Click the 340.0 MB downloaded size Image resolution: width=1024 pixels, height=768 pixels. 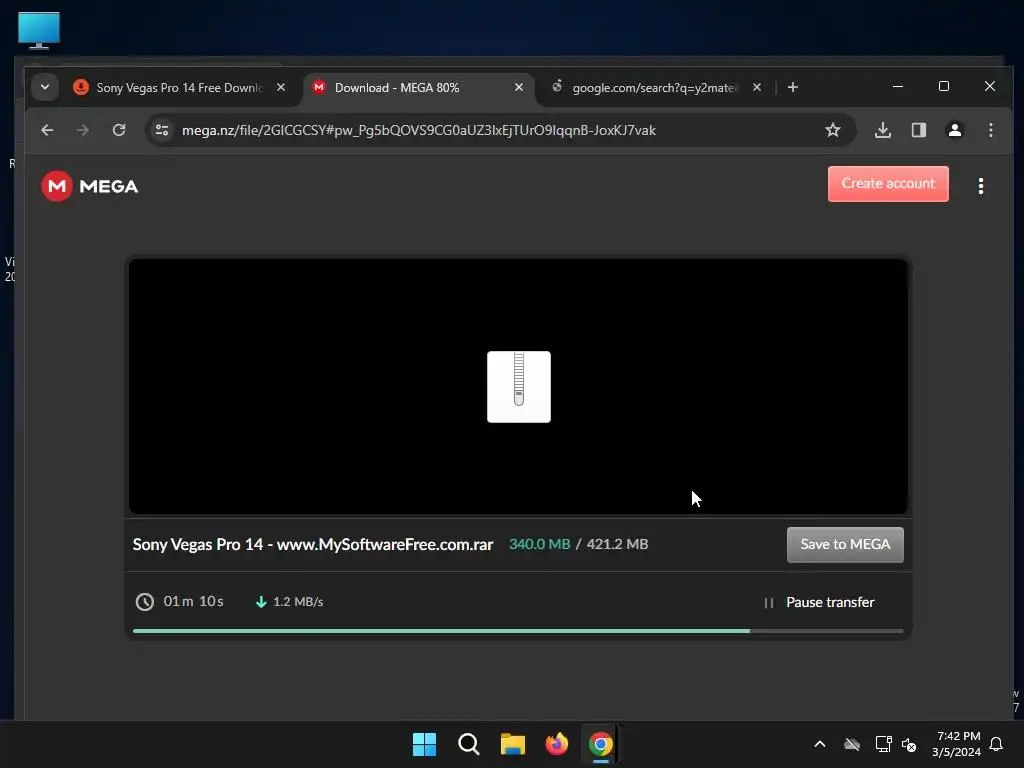point(539,544)
